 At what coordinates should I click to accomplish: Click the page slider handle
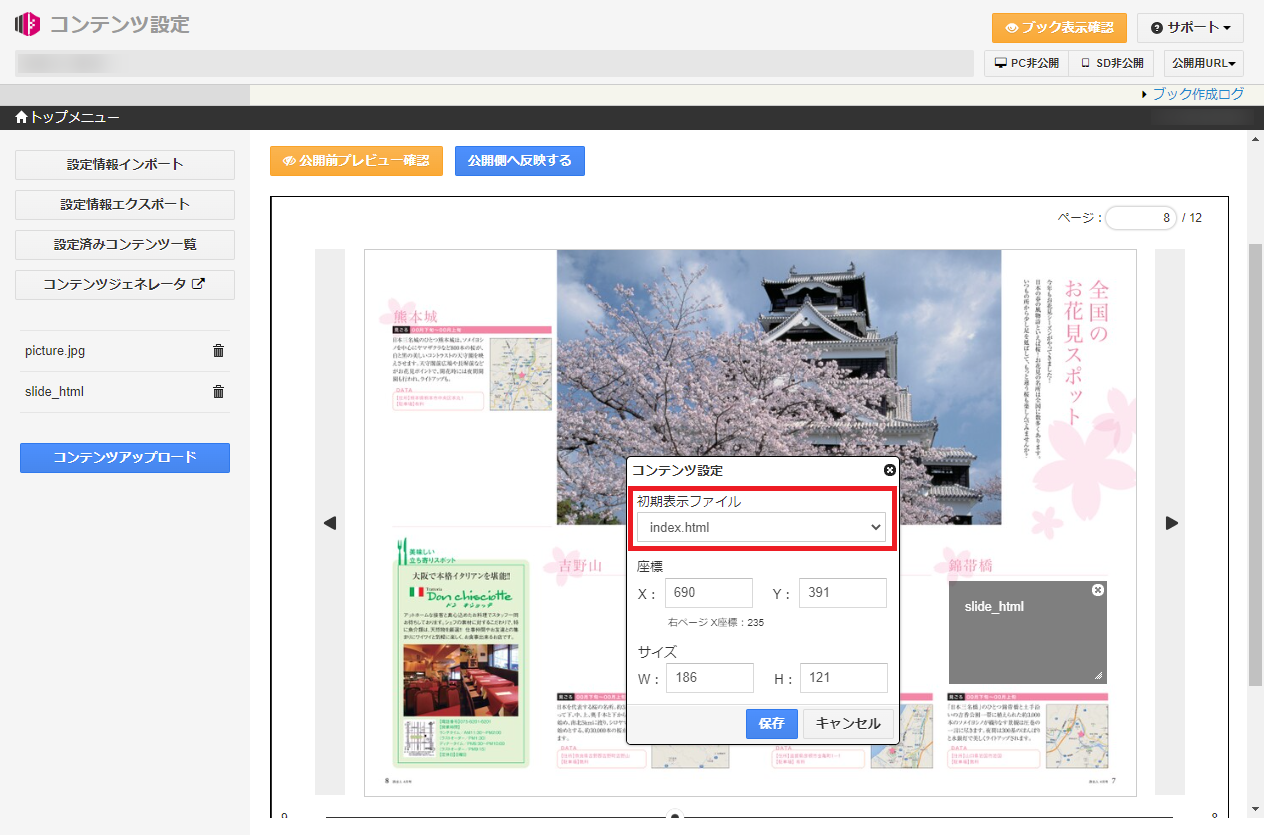pos(675,817)
